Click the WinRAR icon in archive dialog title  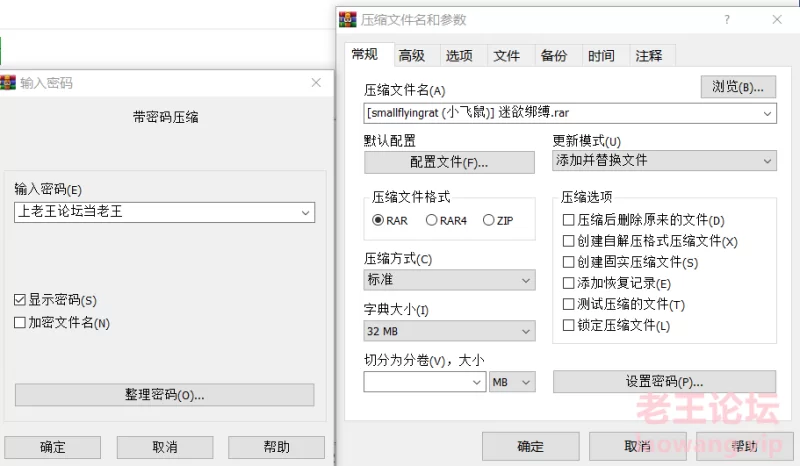click(x=348, y=20)
